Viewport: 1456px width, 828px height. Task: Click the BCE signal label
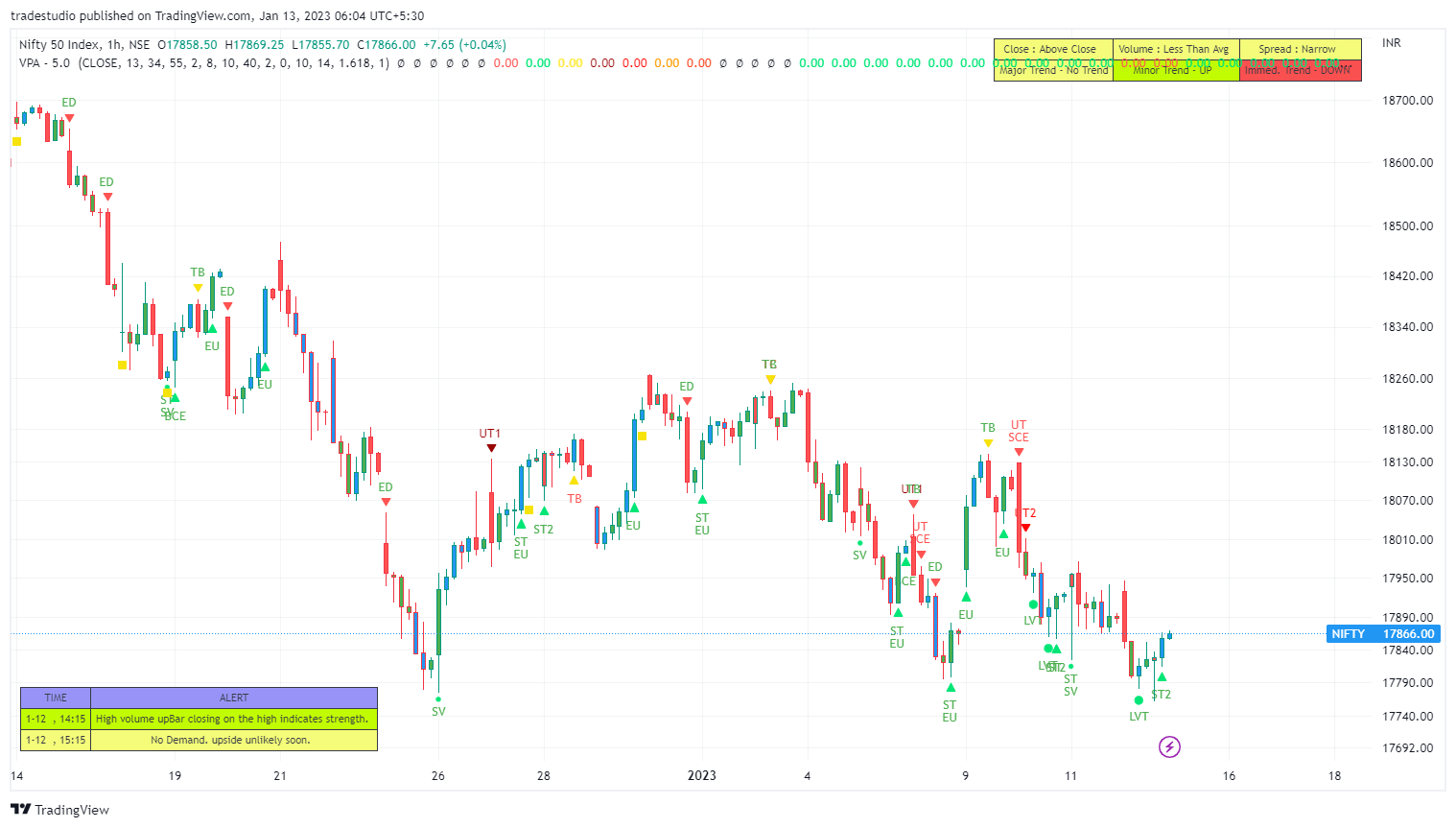click(176, 416)
